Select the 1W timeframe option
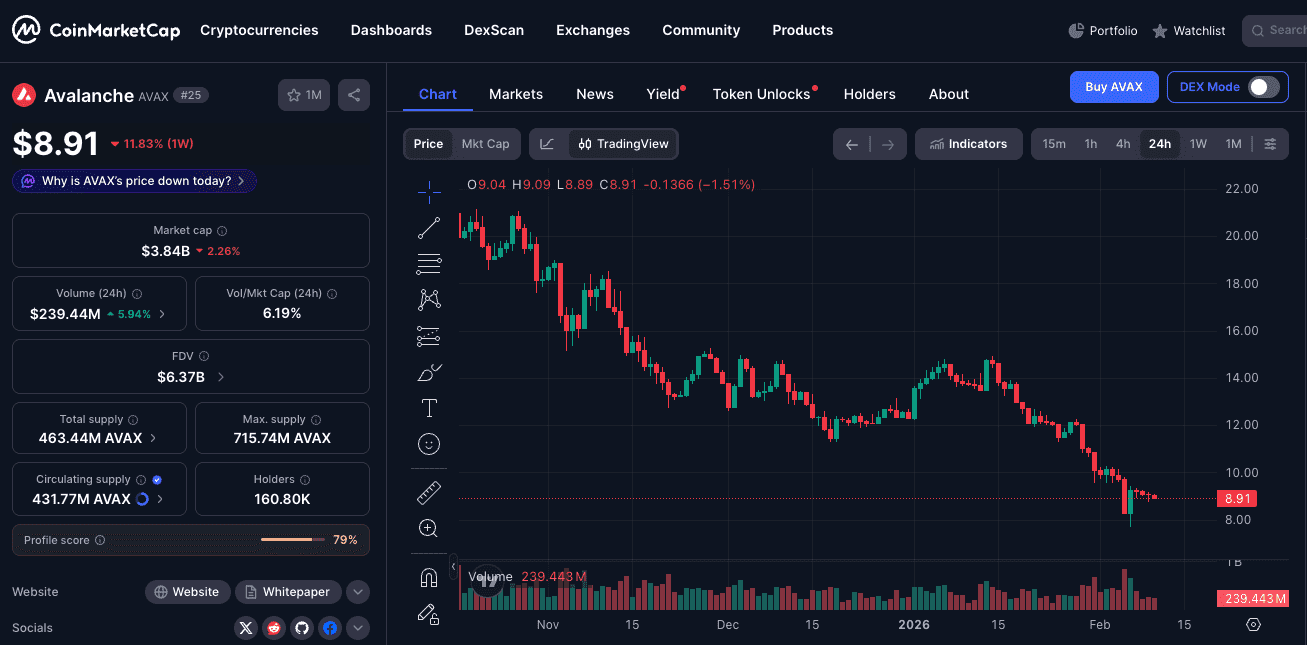 [1198, 144]
